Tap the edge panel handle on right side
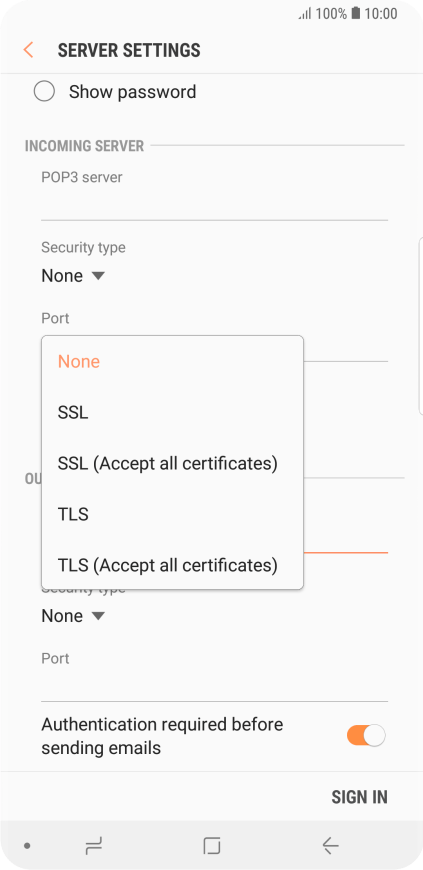This screenshot has width=423, height=870. tap(420, 326)
